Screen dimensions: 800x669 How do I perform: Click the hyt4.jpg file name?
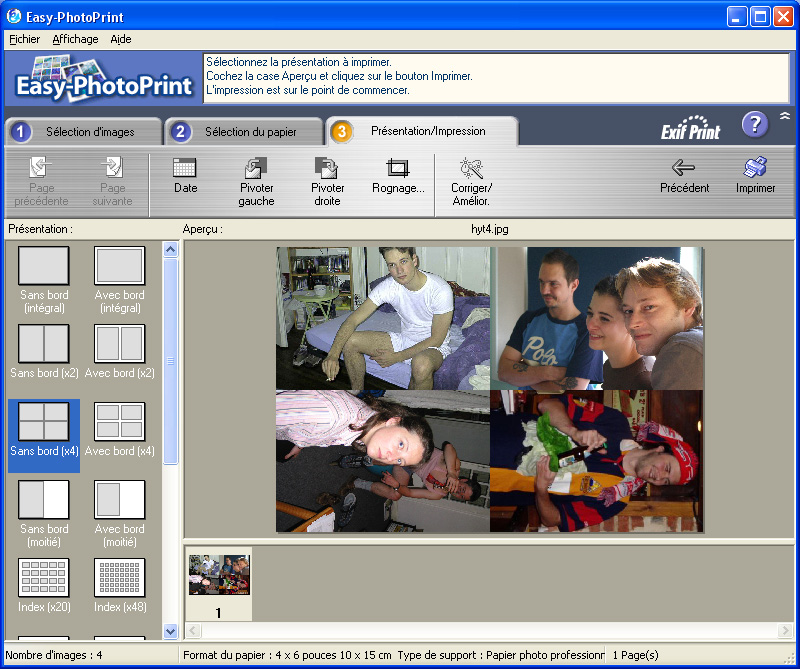[490, 229]
